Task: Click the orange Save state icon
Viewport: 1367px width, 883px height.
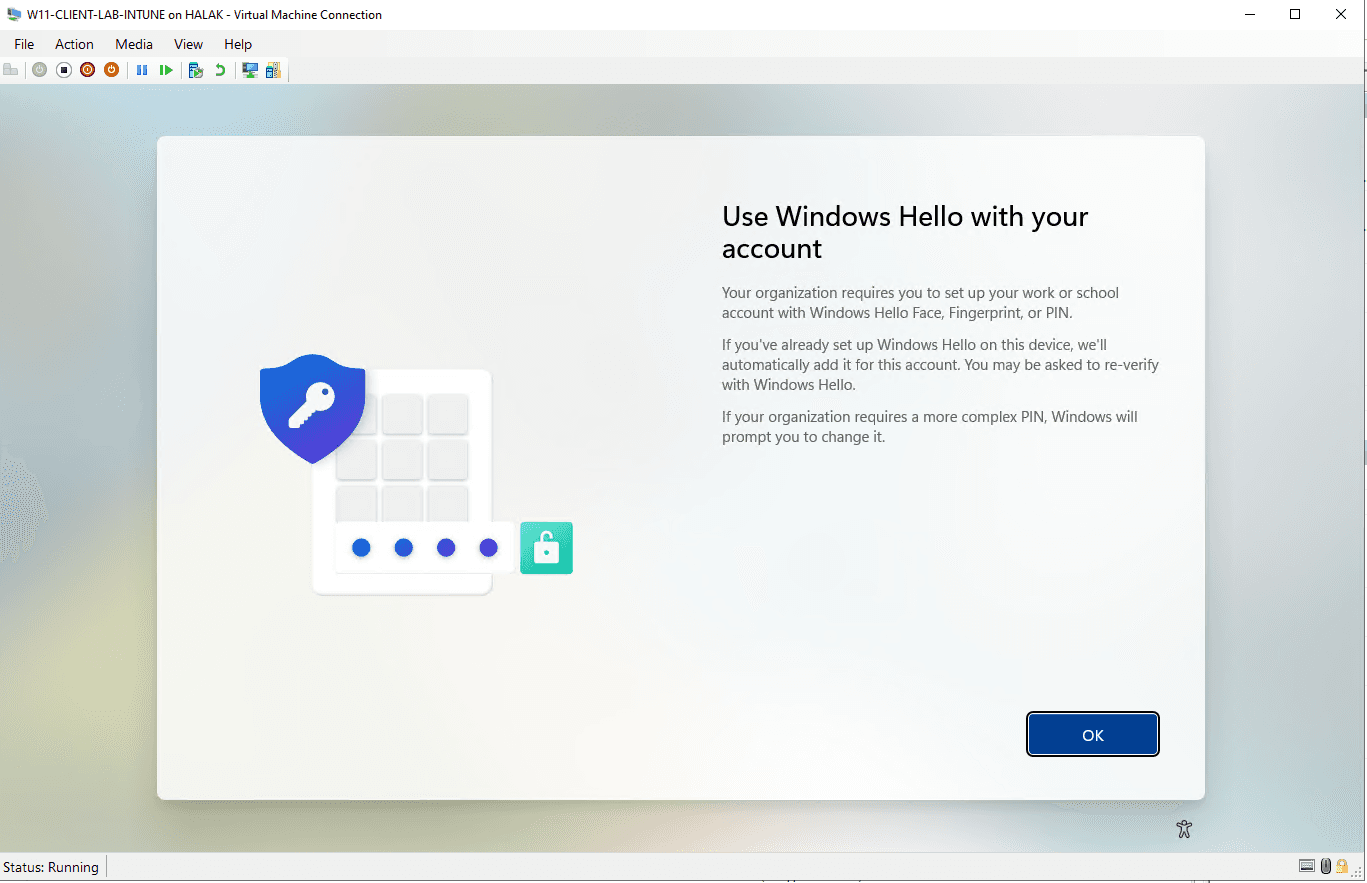Action: pos(112,70)
